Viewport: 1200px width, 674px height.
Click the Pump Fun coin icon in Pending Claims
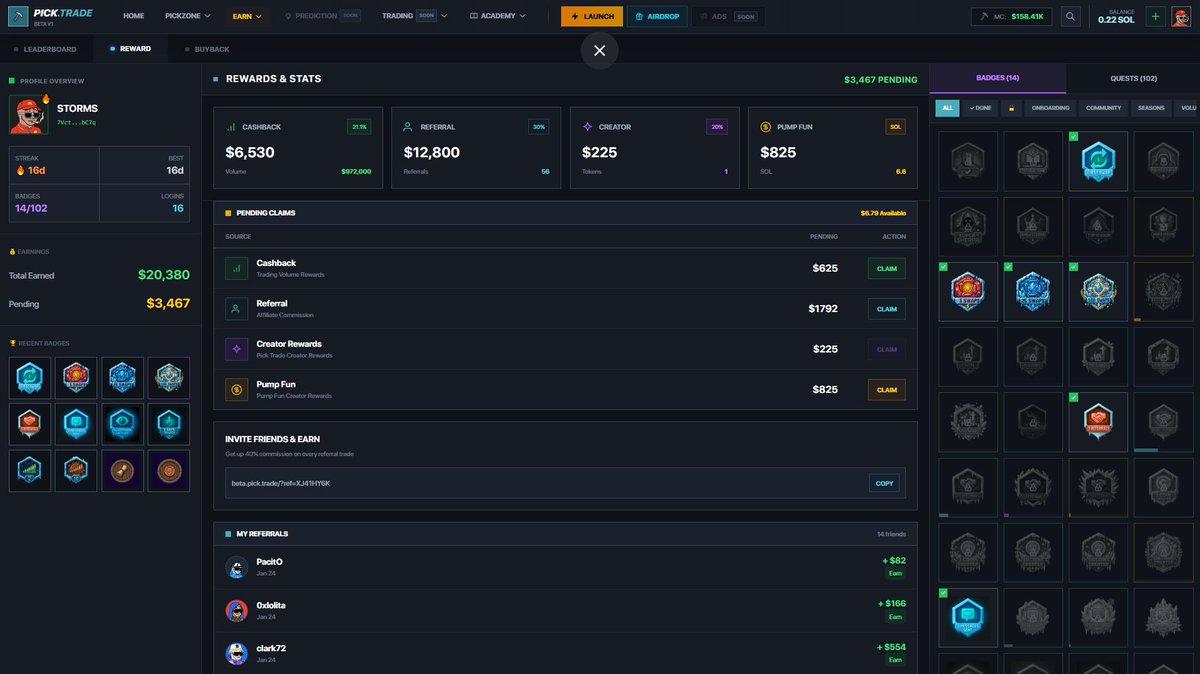236,390
